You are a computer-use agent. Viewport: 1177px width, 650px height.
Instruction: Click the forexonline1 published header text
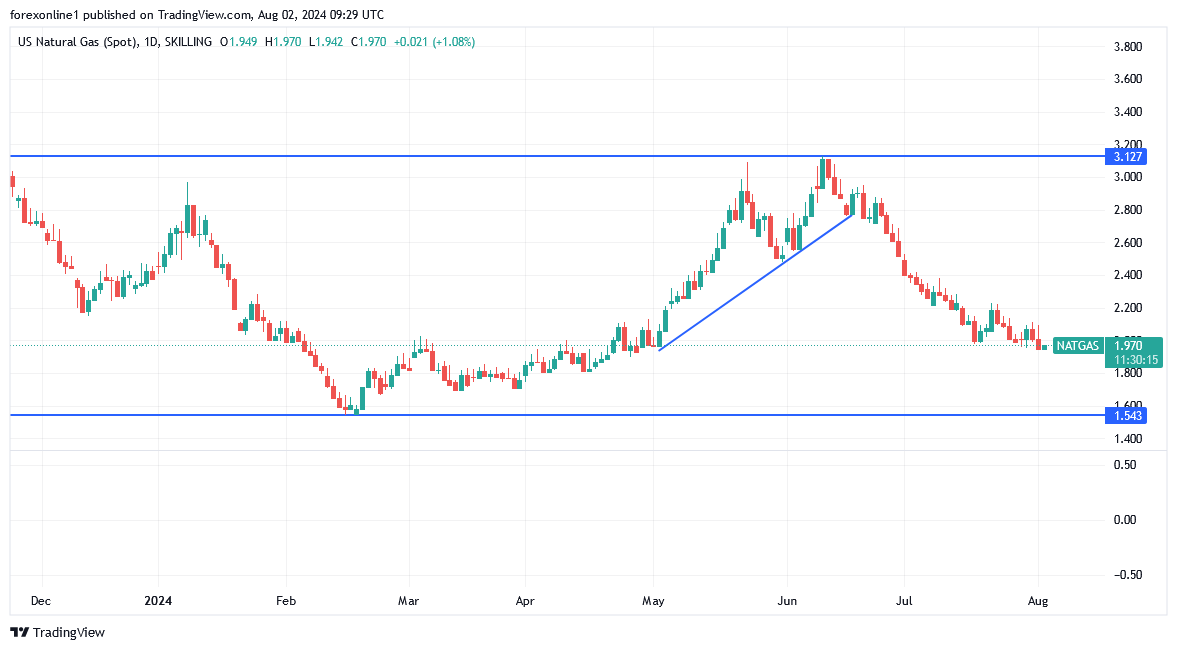[197, 14]
